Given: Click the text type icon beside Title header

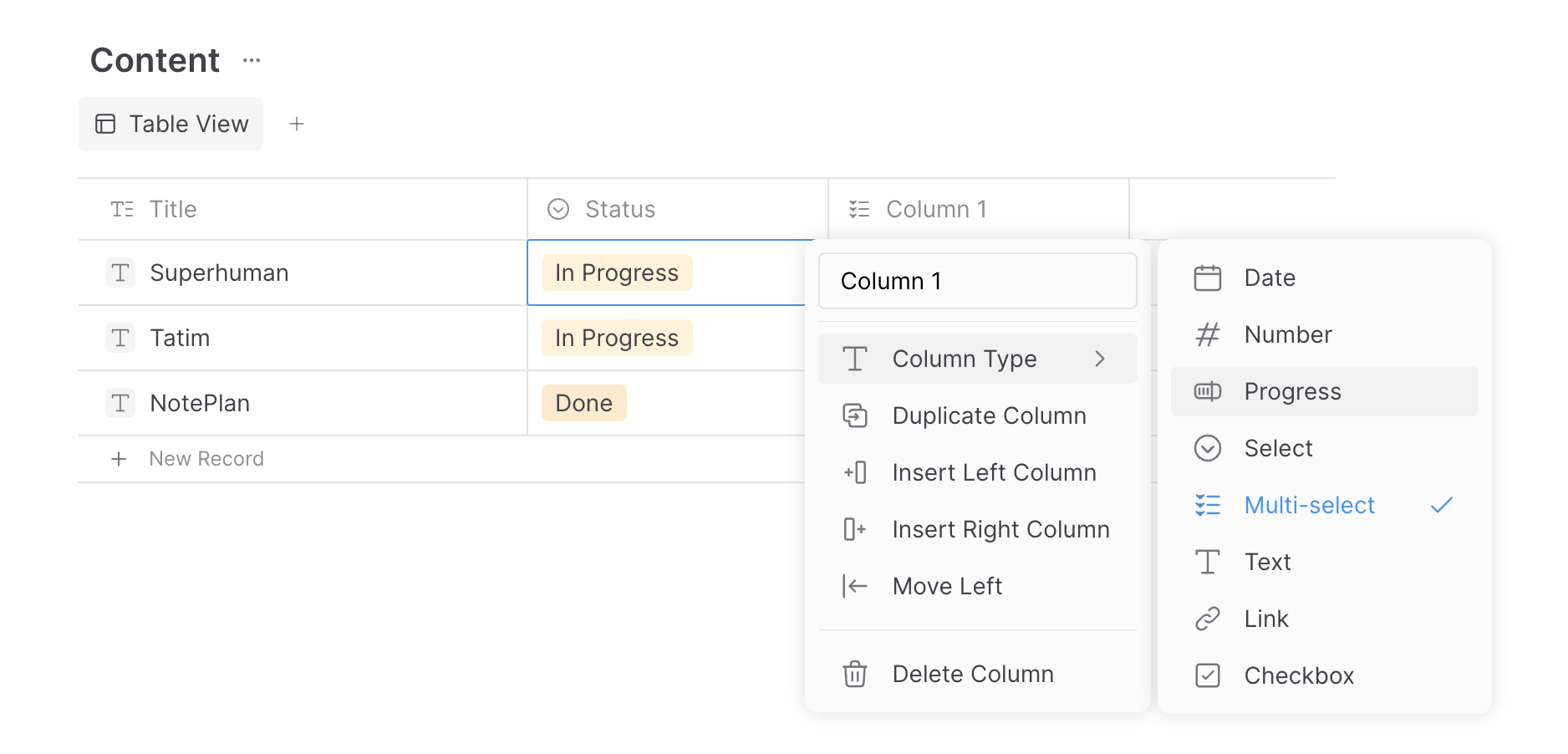Looking at the screenshot, I should [x=120, y=209].
